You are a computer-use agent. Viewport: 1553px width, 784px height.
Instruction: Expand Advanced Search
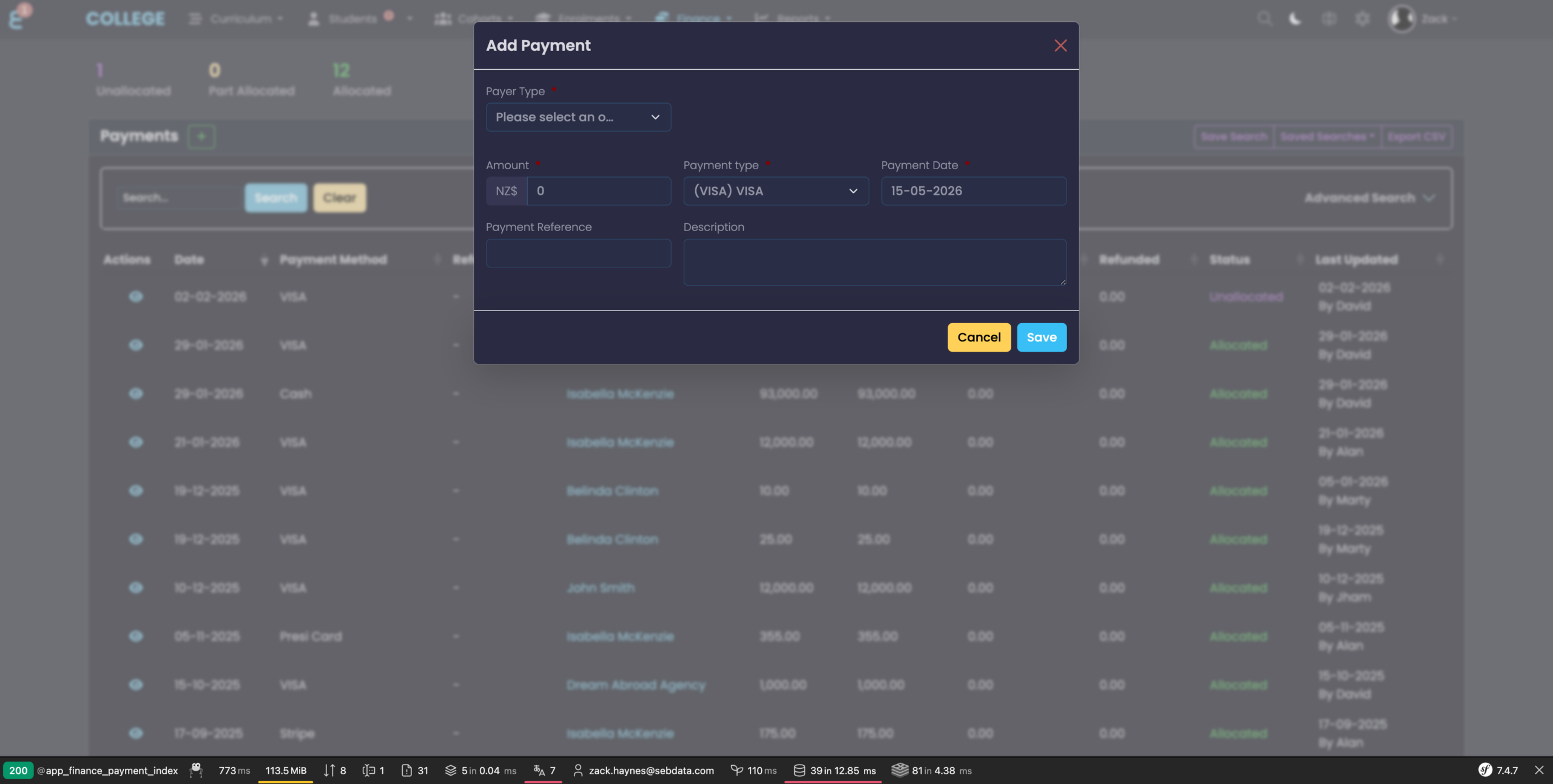(1370, 198)
